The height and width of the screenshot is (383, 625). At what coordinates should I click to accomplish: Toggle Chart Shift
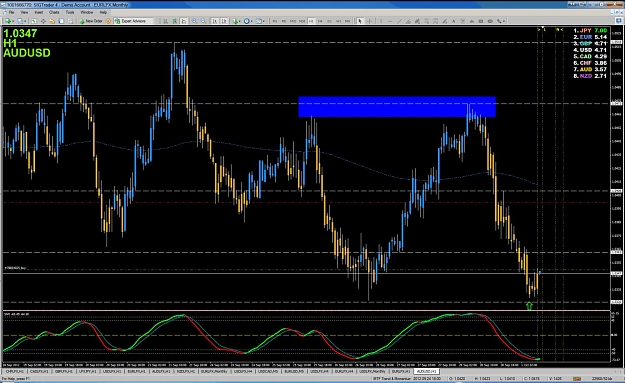(224, 21)
